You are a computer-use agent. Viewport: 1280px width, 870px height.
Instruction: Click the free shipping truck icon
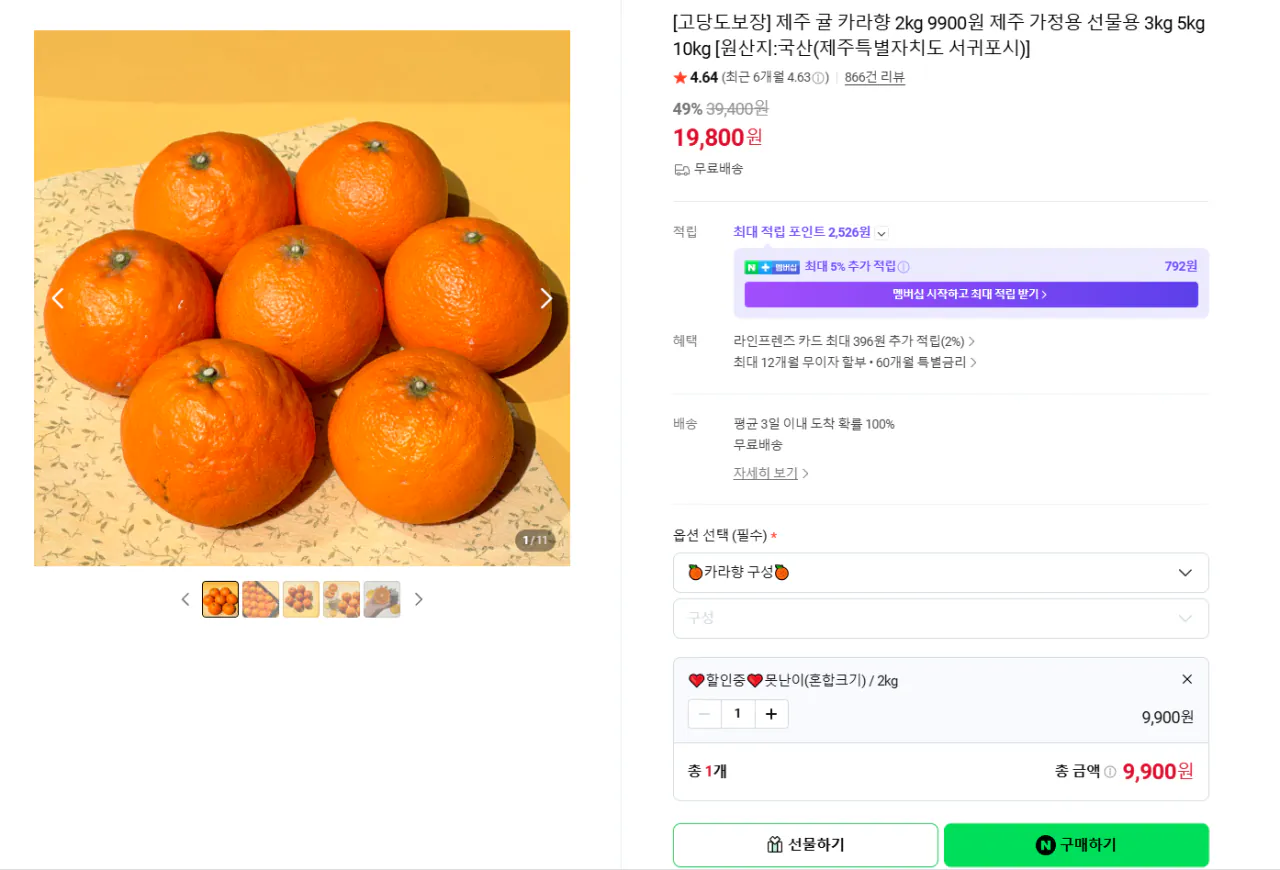(682, 169)
